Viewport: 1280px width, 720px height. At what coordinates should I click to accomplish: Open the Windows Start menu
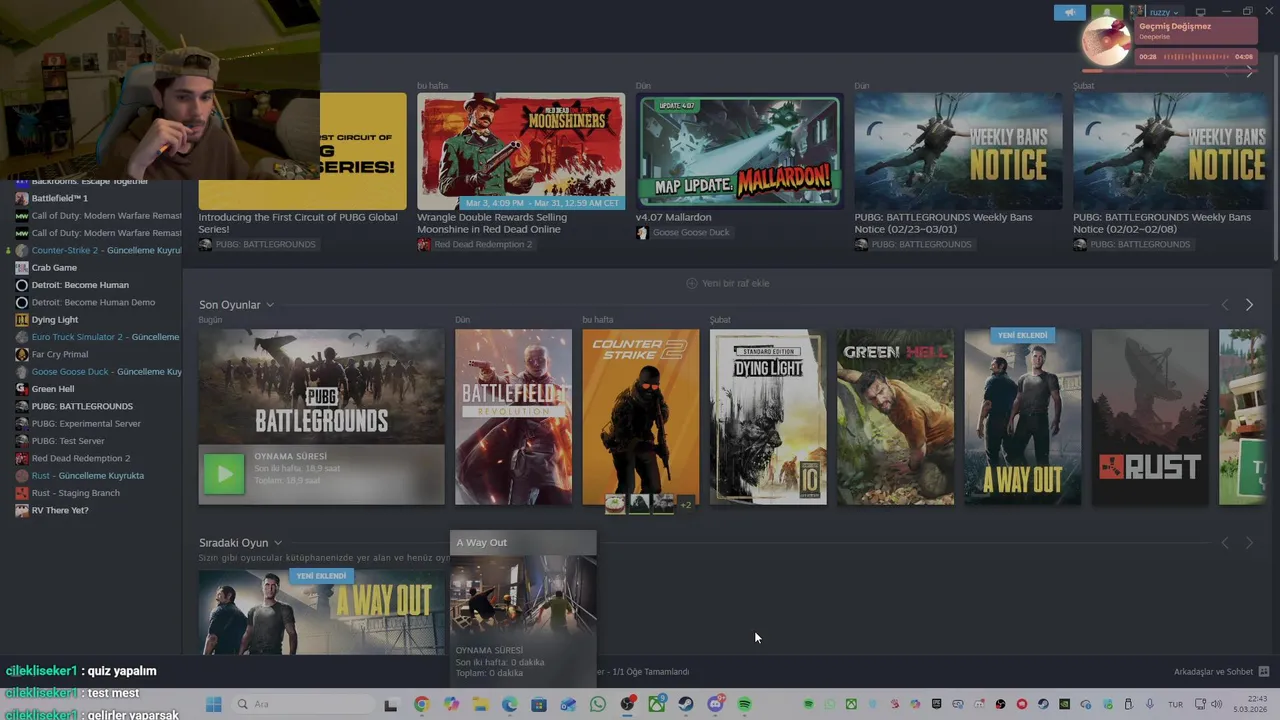213,704
